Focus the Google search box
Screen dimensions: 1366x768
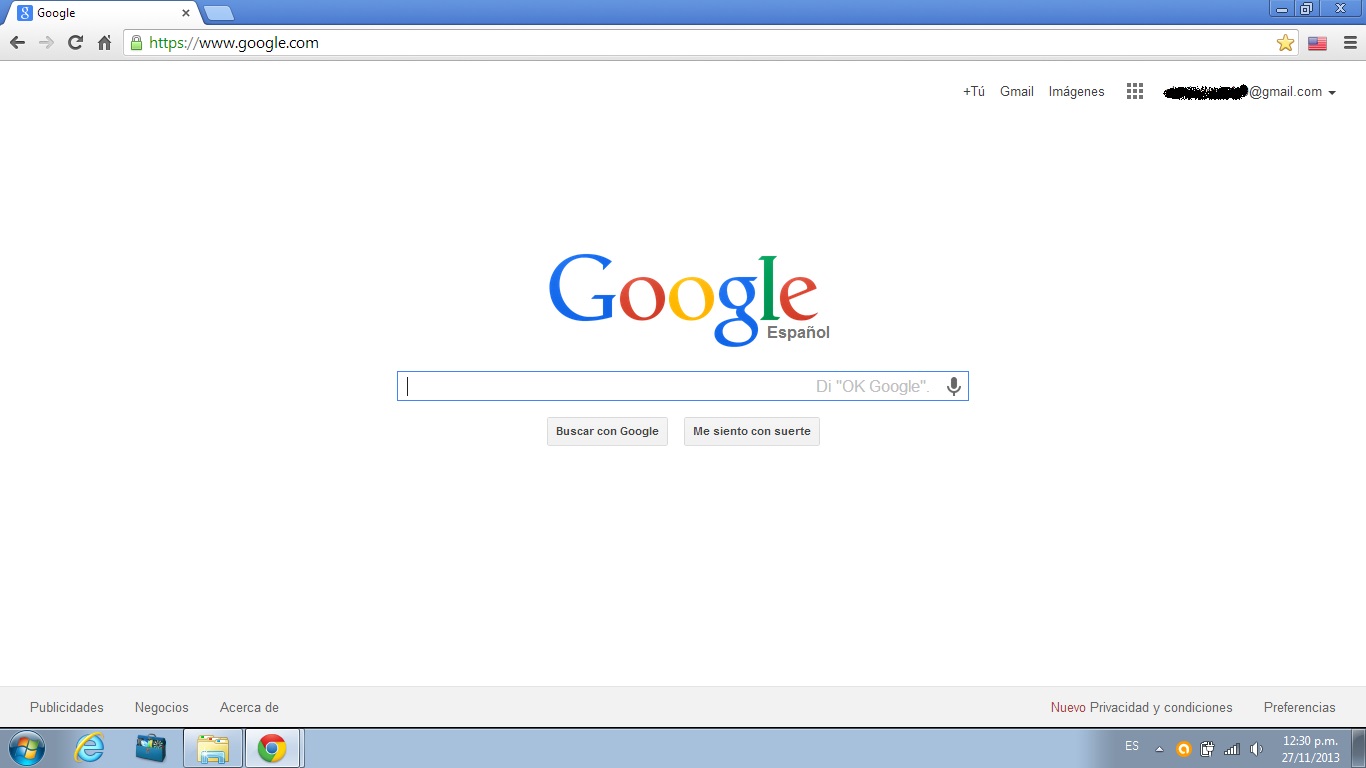point(683,386)
